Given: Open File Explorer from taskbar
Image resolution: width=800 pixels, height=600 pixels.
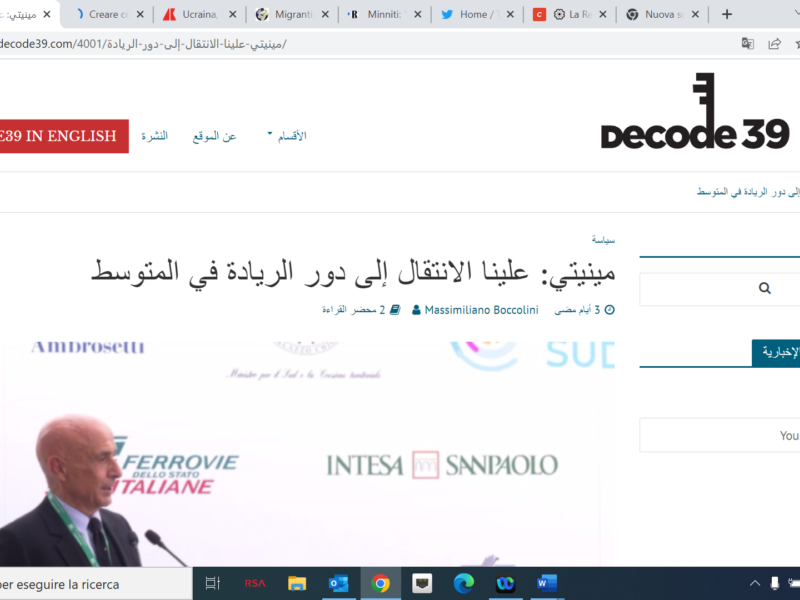Looking at the screenshot, I should click(296, 583).
